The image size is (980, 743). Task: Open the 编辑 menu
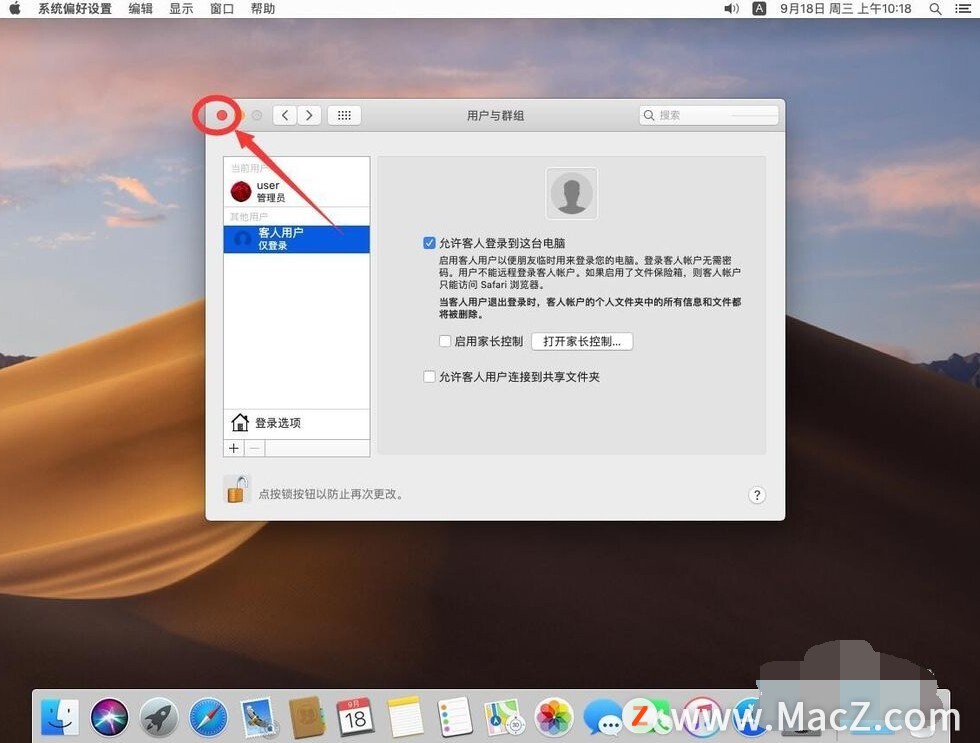141,9
